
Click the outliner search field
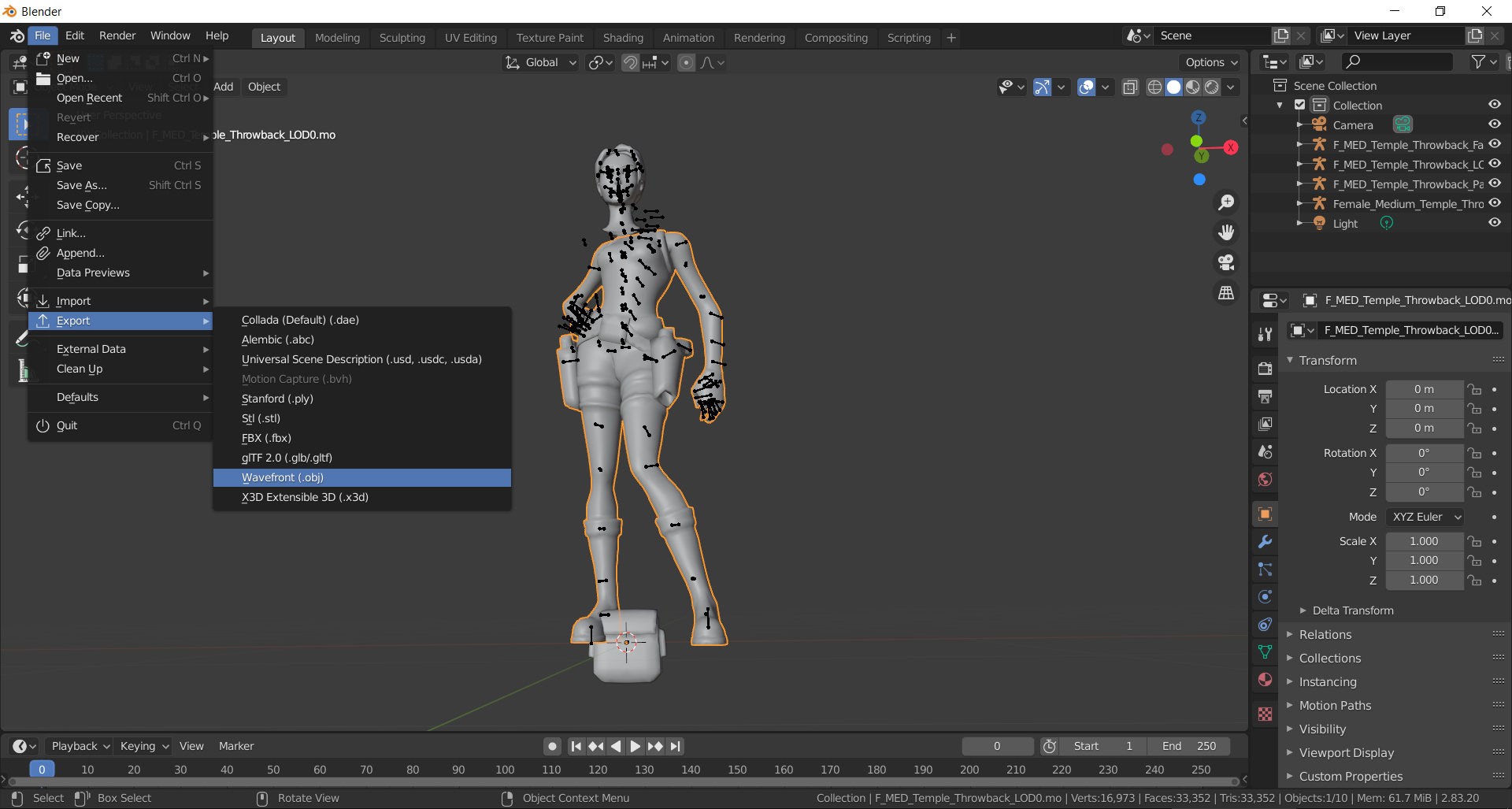pos(1397,61)
